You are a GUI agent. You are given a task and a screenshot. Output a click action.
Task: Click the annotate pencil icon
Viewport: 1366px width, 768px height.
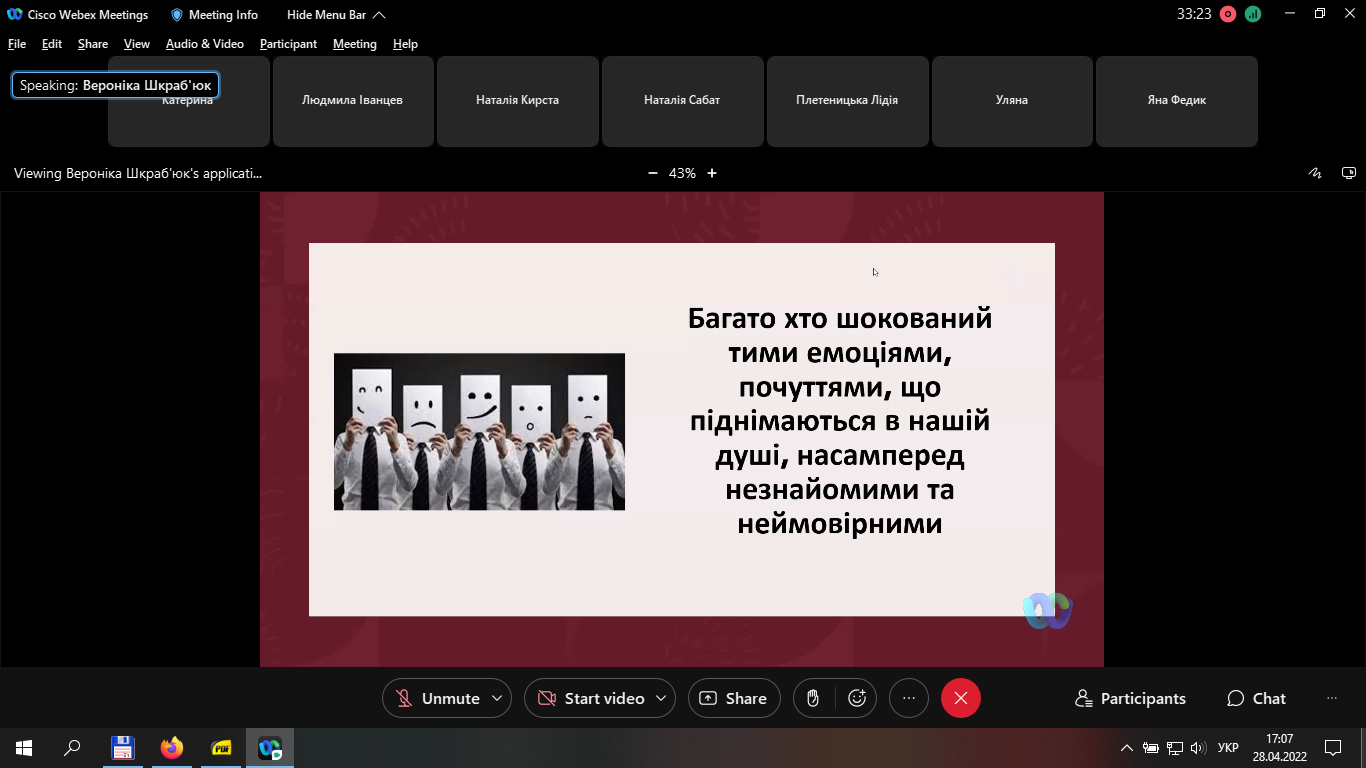[x=1316, y=173]
